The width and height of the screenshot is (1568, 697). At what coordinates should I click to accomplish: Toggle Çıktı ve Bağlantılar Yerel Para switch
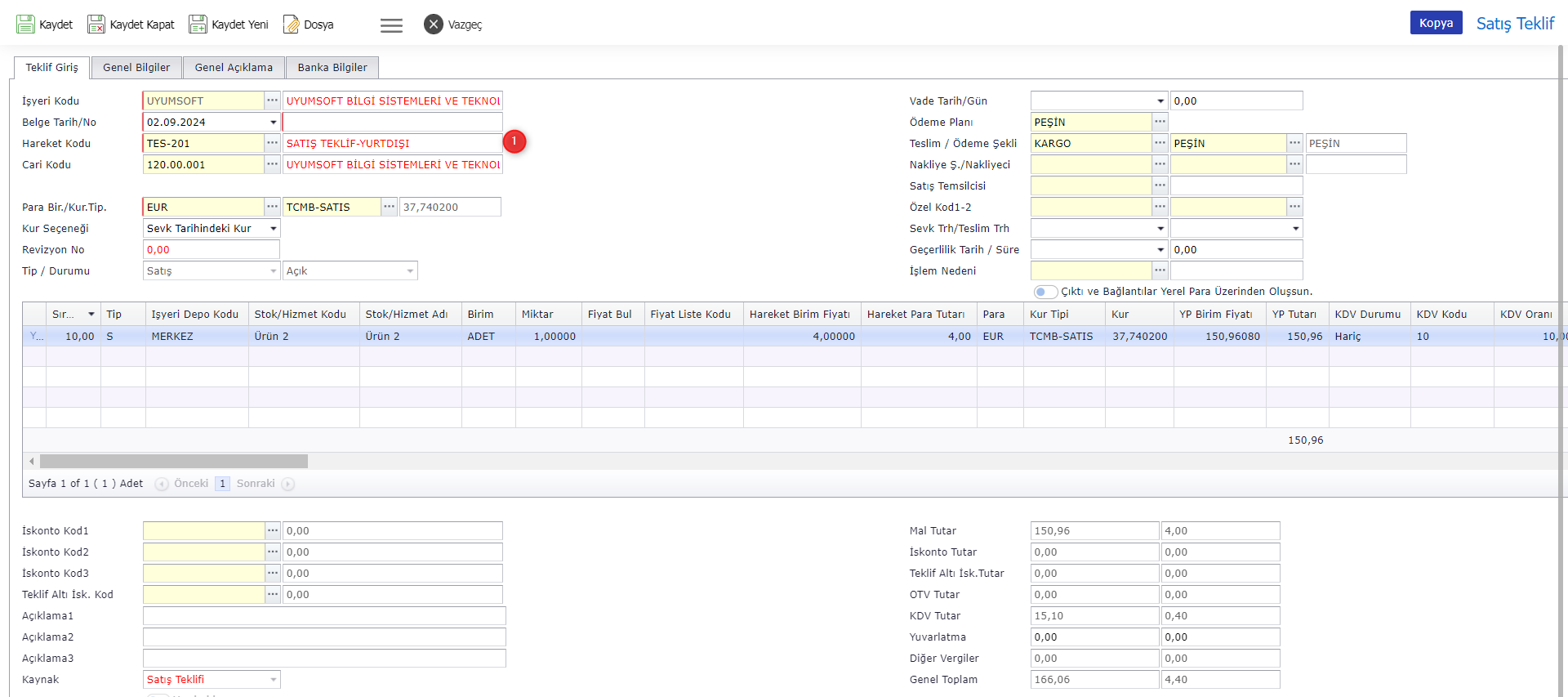[1045, 292]
